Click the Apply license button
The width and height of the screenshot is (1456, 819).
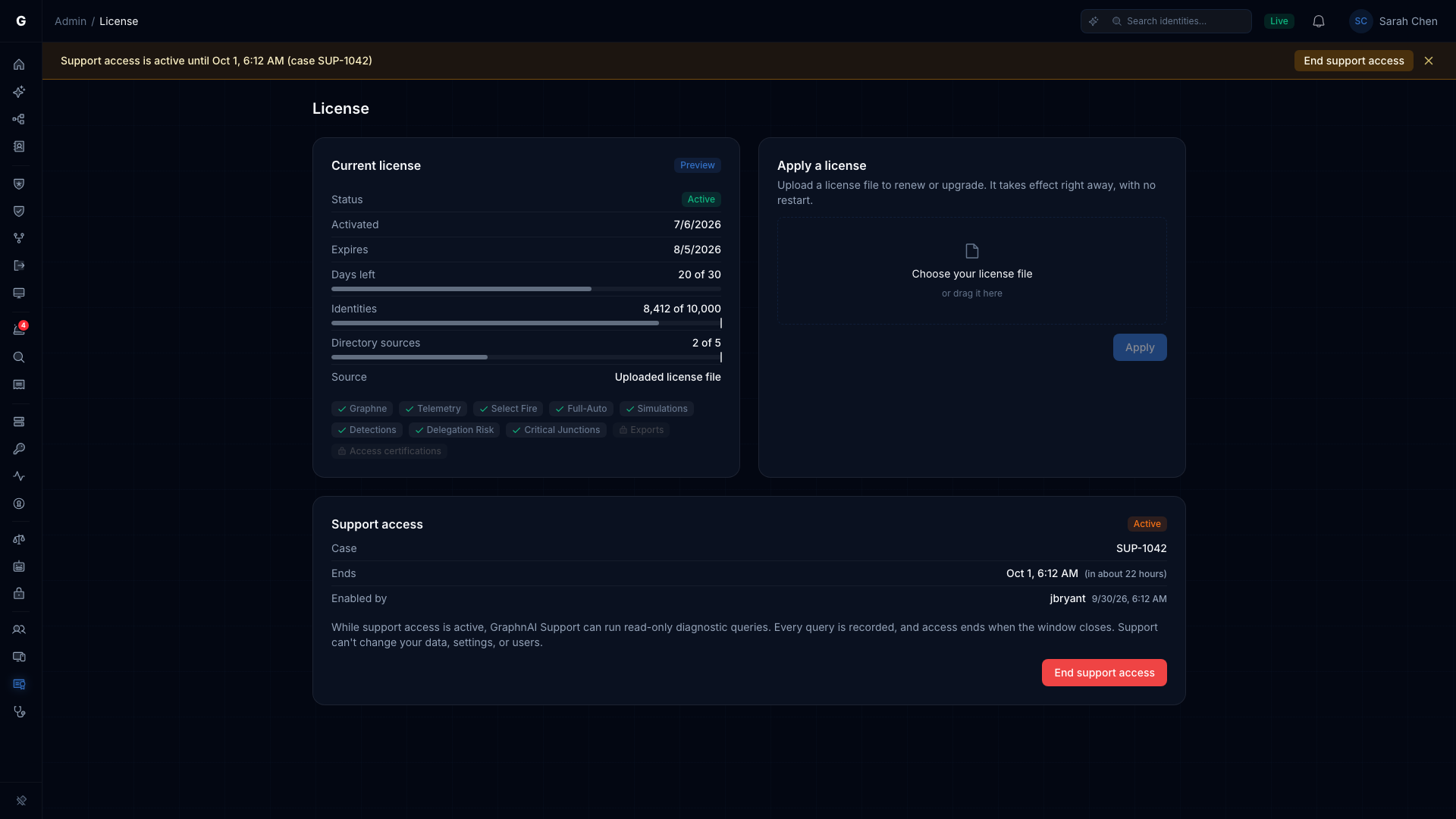(x=1140, y=347)
